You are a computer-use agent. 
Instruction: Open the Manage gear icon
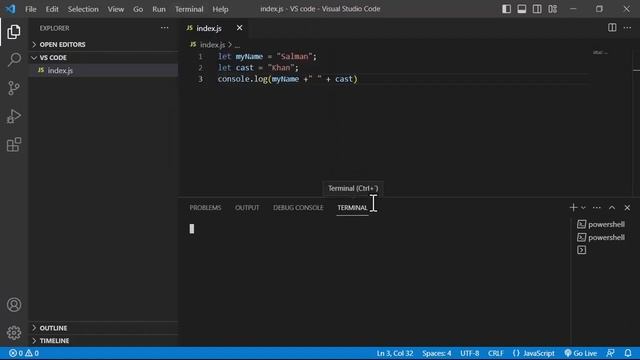[14, 333]
